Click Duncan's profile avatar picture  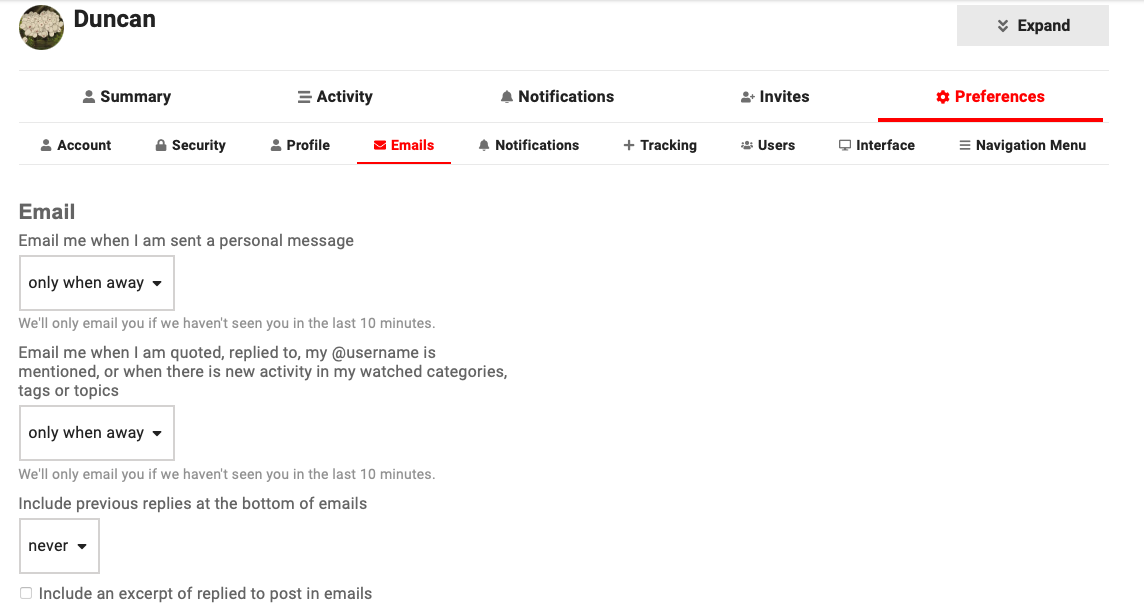pos(41,27)
